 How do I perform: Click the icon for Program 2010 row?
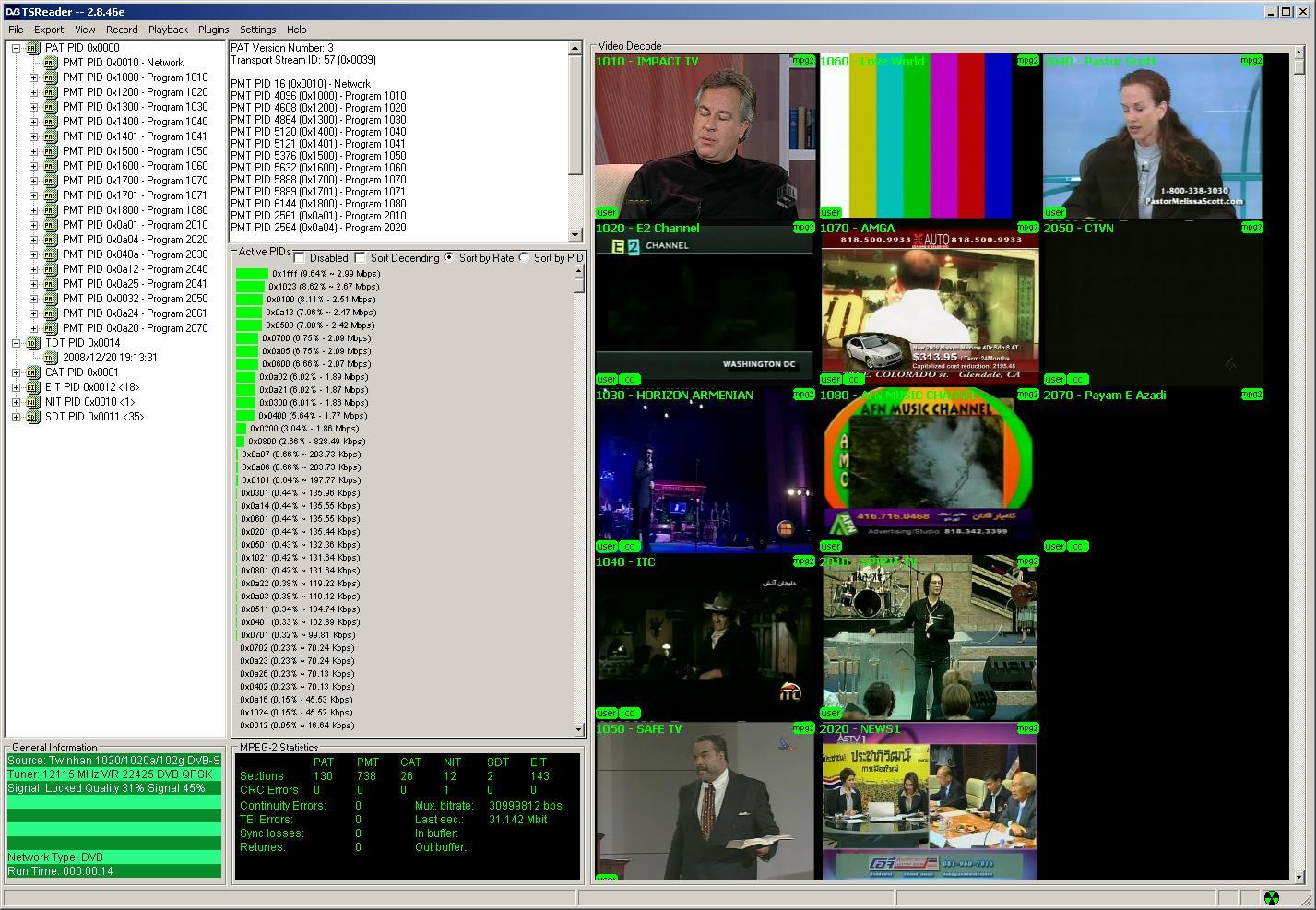tap(51, 225)
